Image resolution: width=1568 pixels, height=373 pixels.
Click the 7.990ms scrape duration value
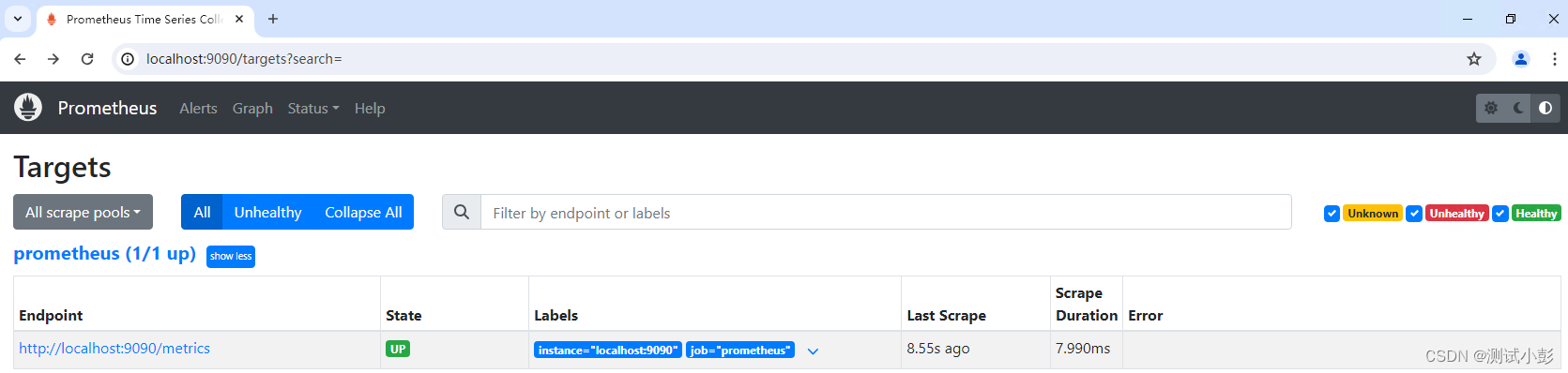[1083, 349]
